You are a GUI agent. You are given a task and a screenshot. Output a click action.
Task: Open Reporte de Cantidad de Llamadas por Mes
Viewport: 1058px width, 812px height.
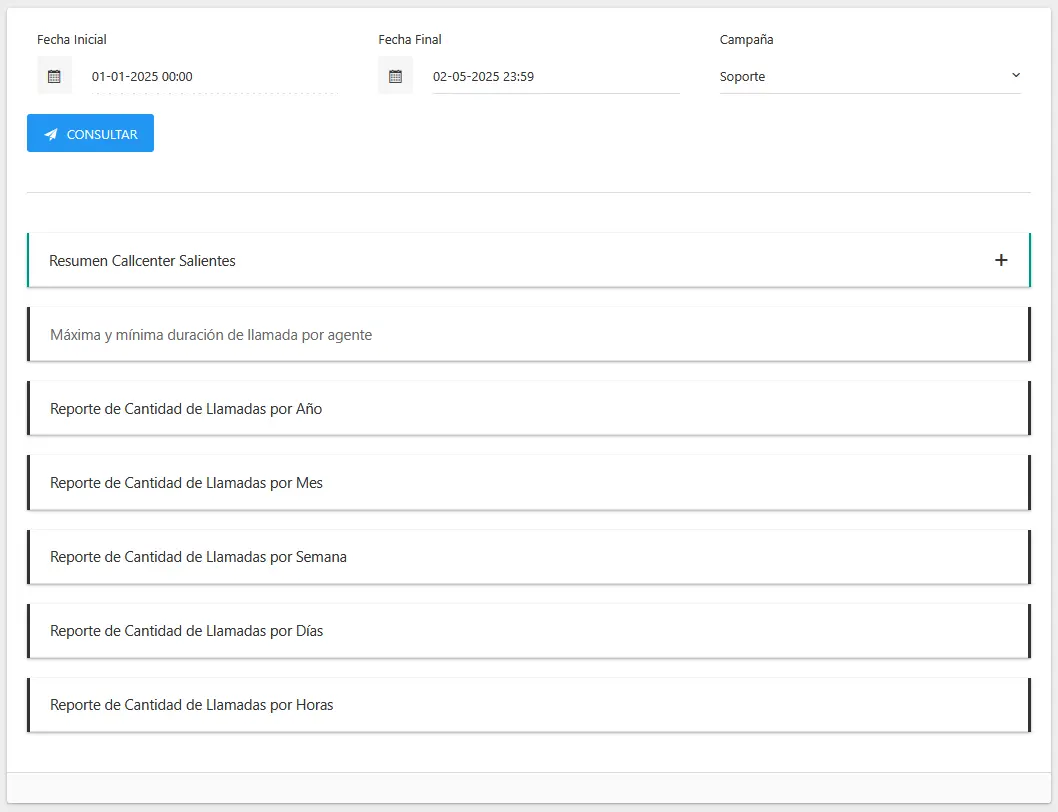[x=186, y=483]
